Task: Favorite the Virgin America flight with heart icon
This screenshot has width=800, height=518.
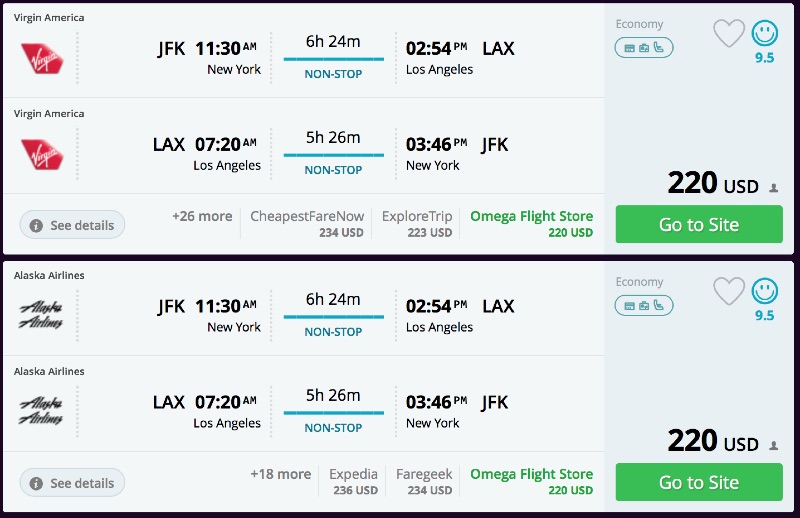Action: click(729, 33)
